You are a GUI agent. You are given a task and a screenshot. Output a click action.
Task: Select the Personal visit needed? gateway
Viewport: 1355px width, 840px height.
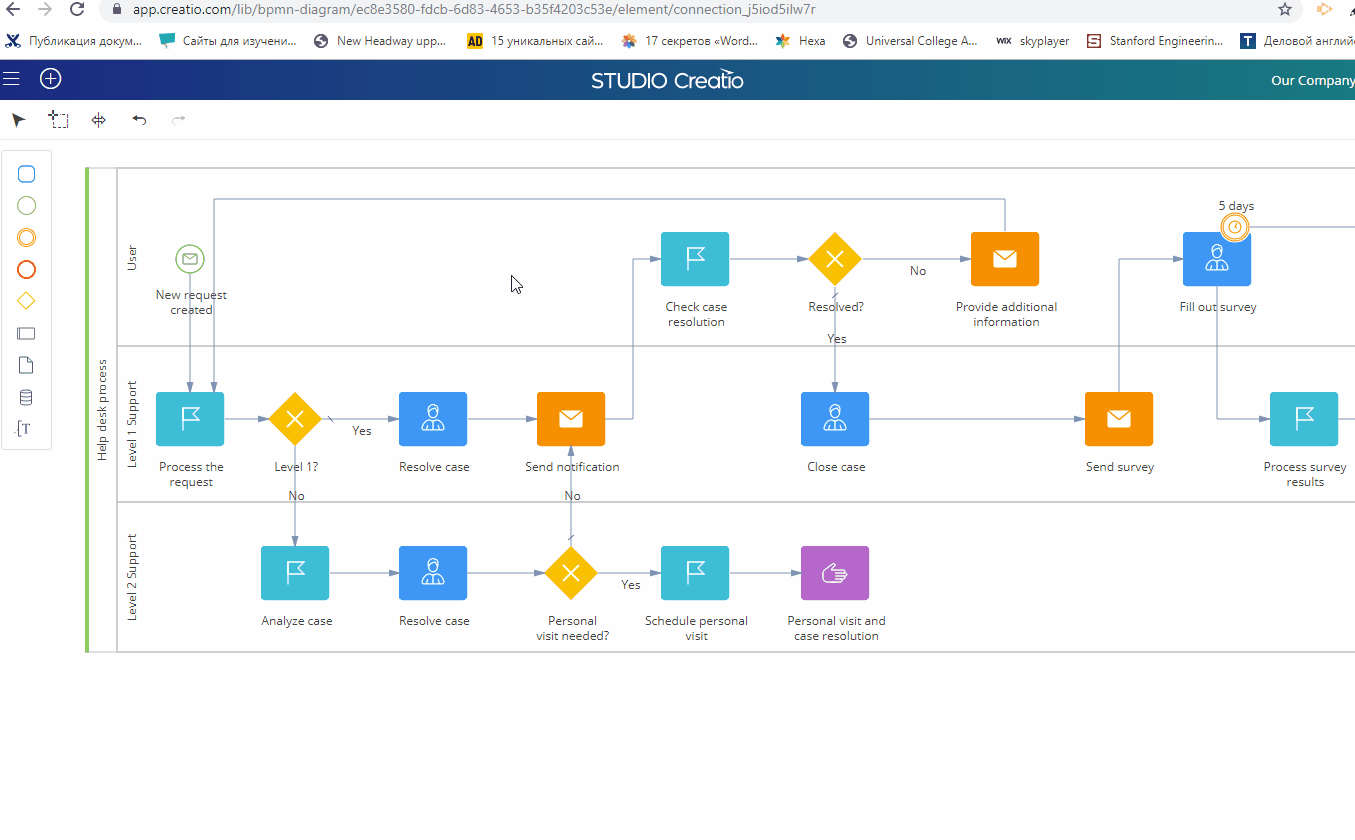(571, 573)
